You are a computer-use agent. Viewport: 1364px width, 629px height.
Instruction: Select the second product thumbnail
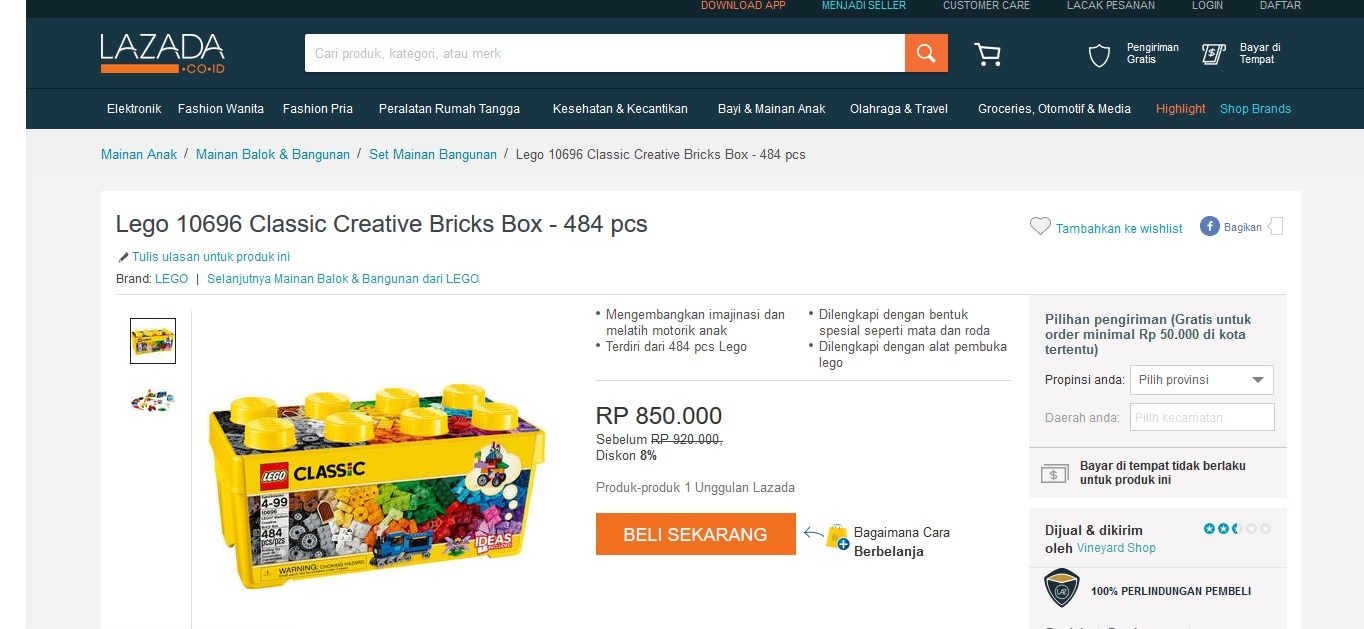pyautogui.click(x=153, y=401)
